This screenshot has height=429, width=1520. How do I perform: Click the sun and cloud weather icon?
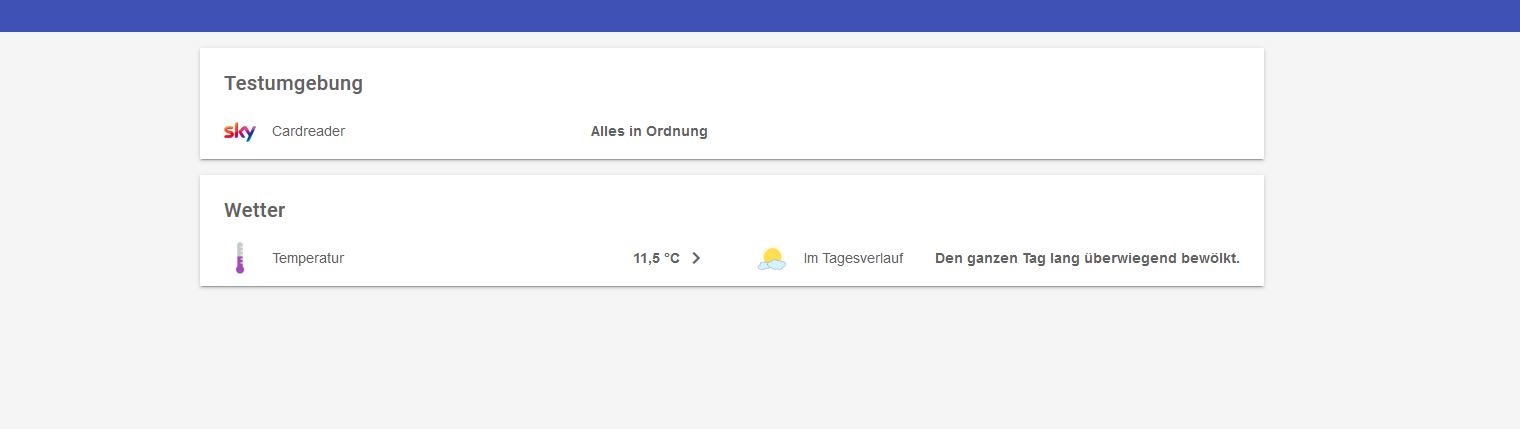(x=771, y=259)
